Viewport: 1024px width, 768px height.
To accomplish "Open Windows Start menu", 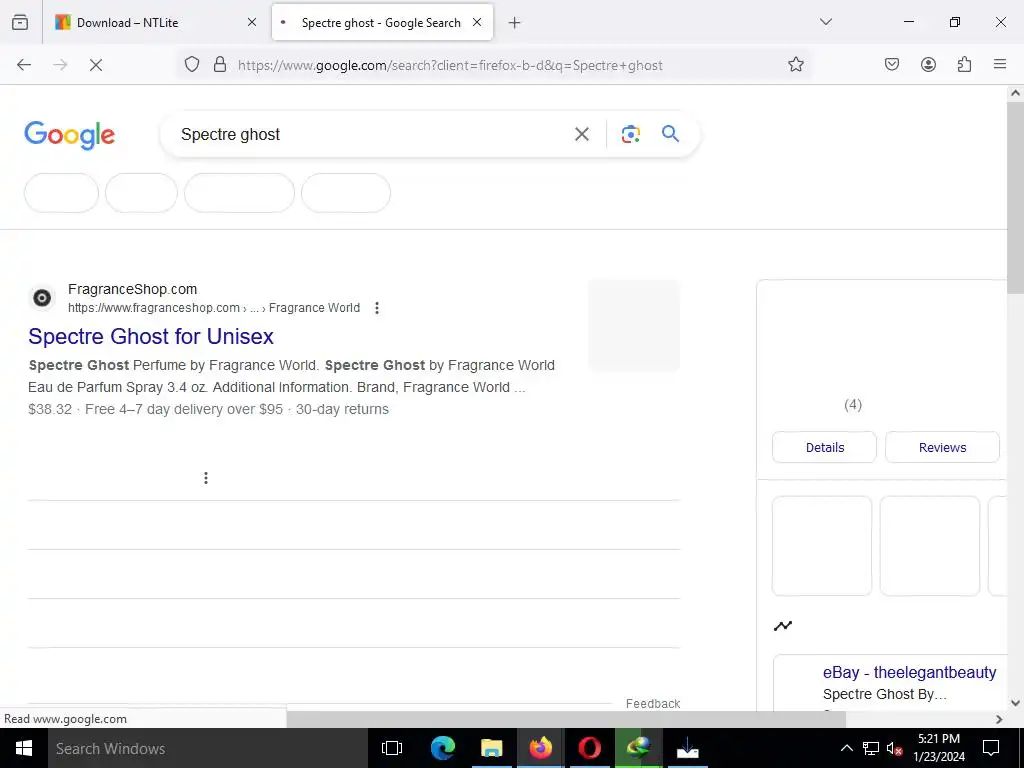I will click(24, 748).
